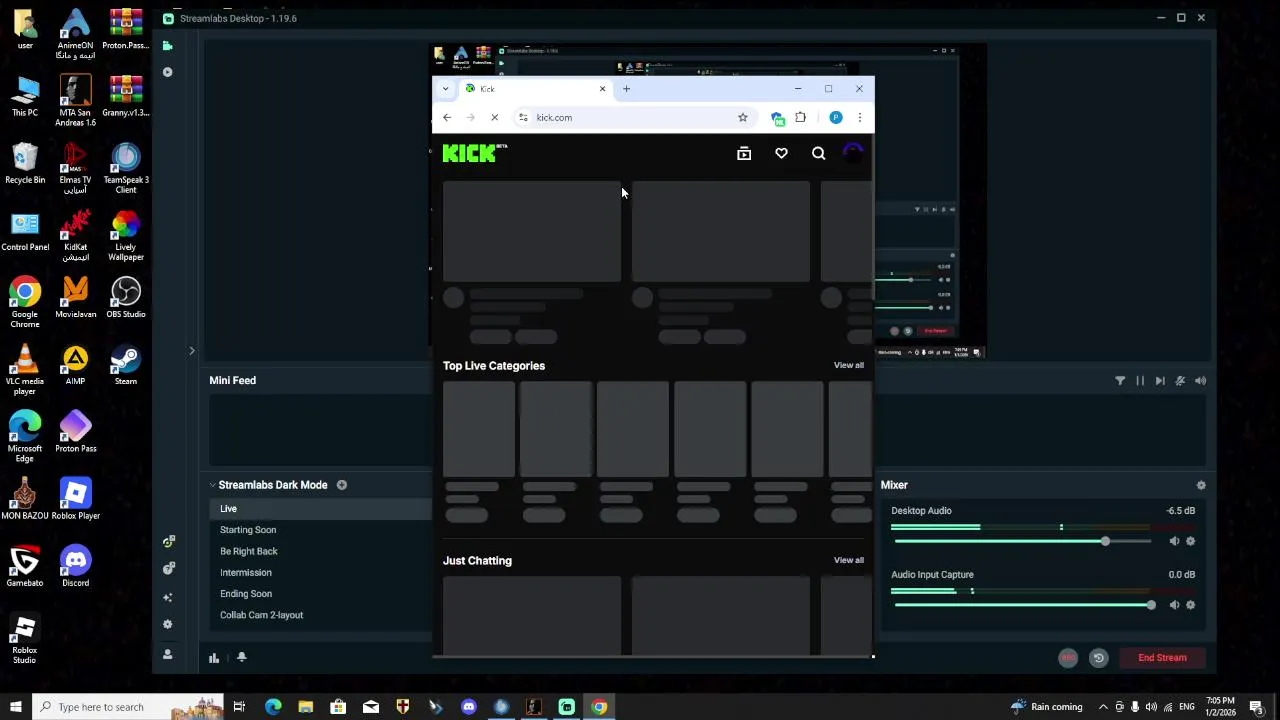Open the sparkle AI icon in sidebar

[x=167, y=597]
